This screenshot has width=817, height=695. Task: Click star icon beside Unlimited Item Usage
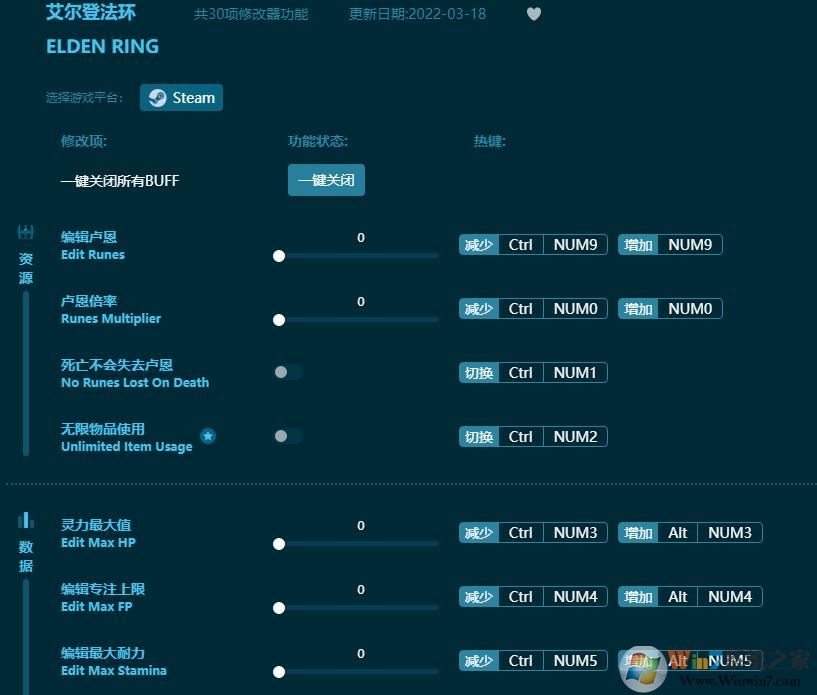click(208, 436)
